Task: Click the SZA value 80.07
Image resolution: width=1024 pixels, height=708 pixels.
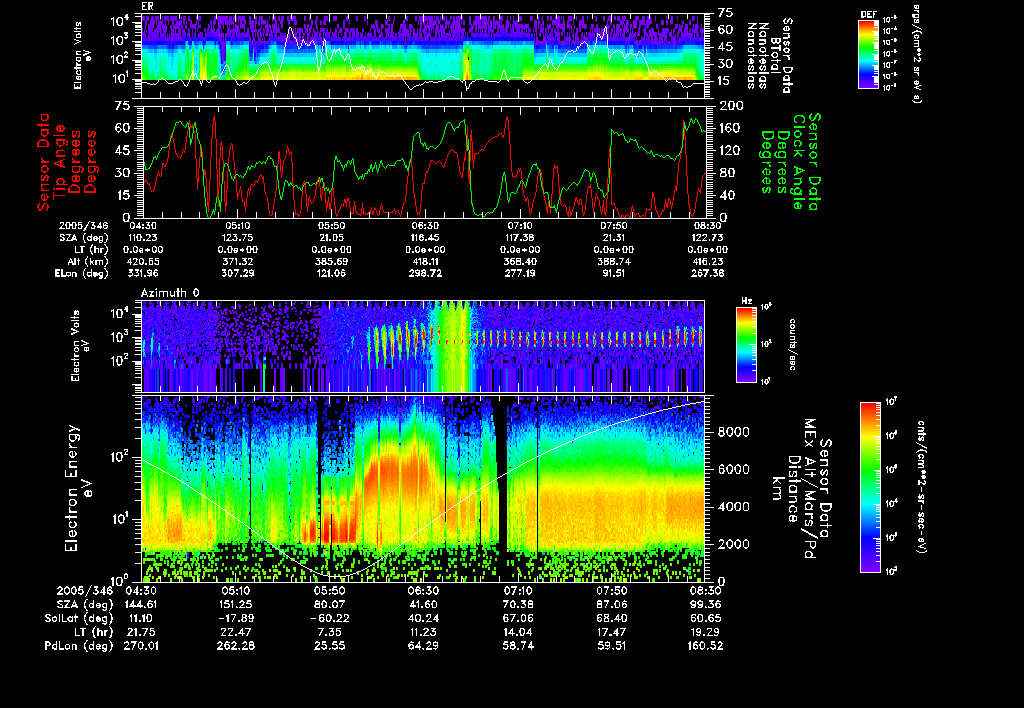Action: click(329, 605)
